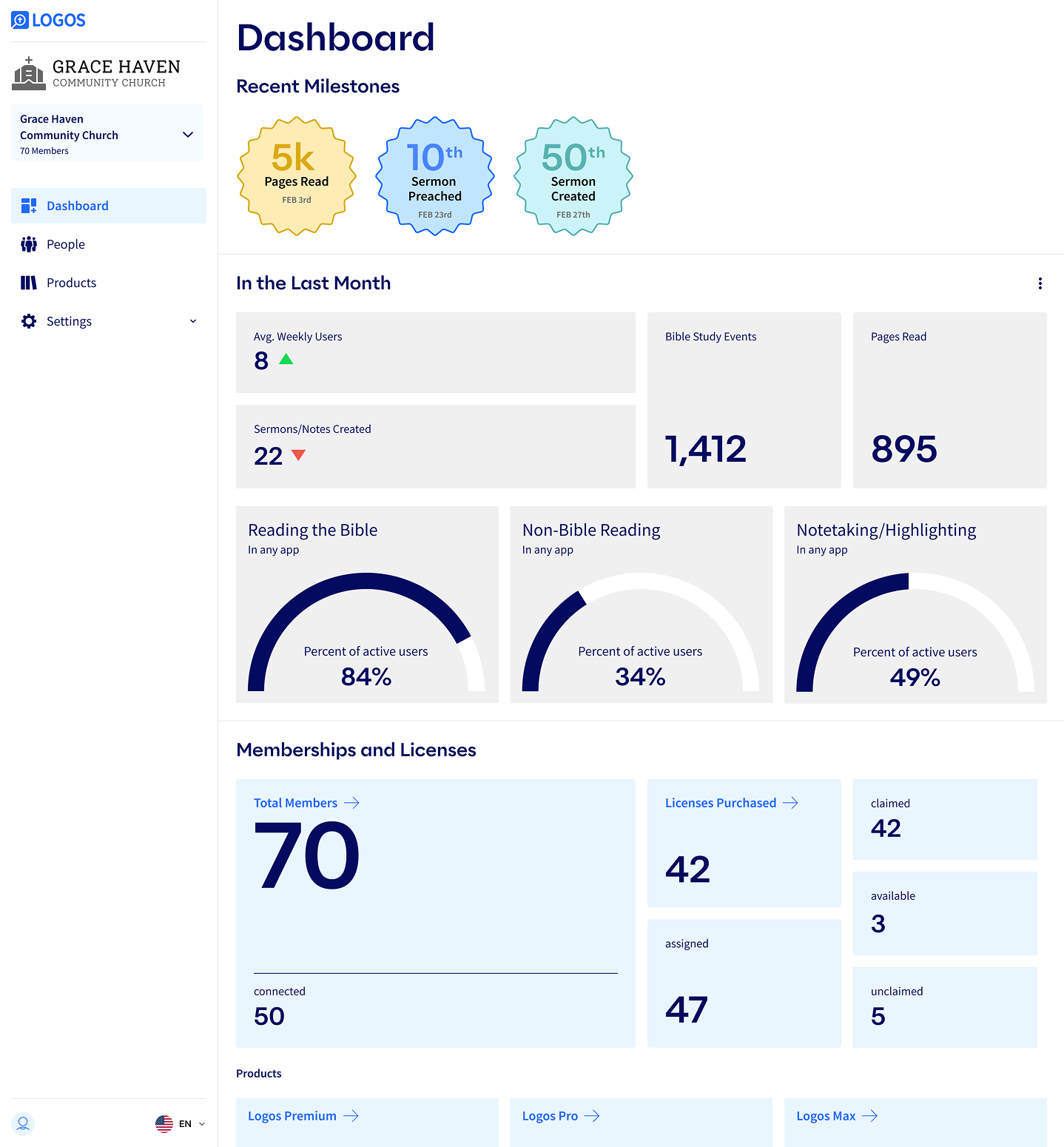The width and height of the screenshot is (1064, 1147).
Task: Open the In the Last Month options menu
Action: click(1040, 283)
